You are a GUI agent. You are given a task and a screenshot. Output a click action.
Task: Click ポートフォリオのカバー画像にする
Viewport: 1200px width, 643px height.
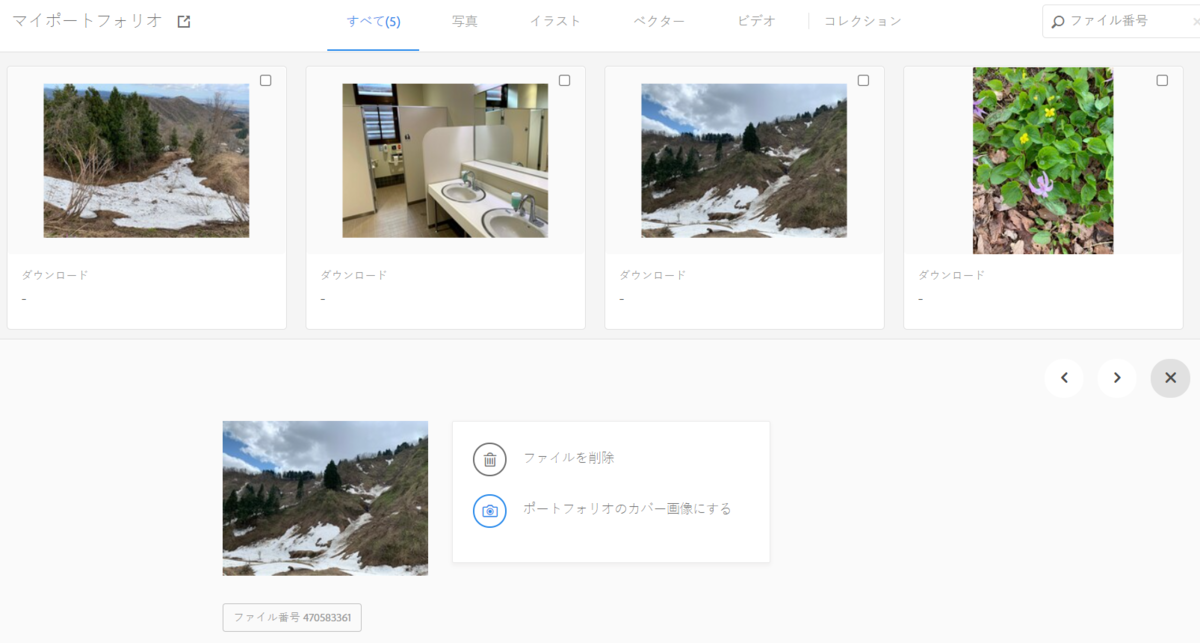(627, 509)
